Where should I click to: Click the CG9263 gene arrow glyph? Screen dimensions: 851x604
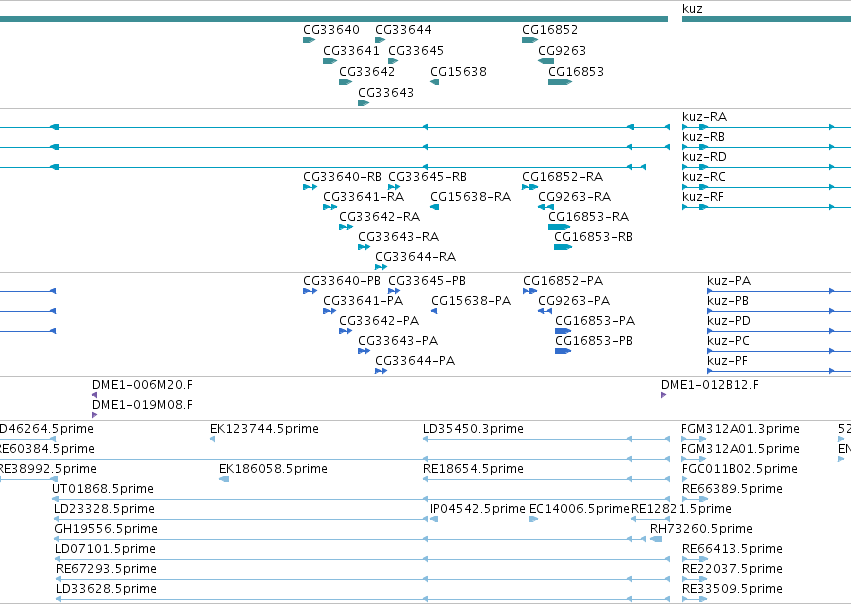(x=546, y=61)
